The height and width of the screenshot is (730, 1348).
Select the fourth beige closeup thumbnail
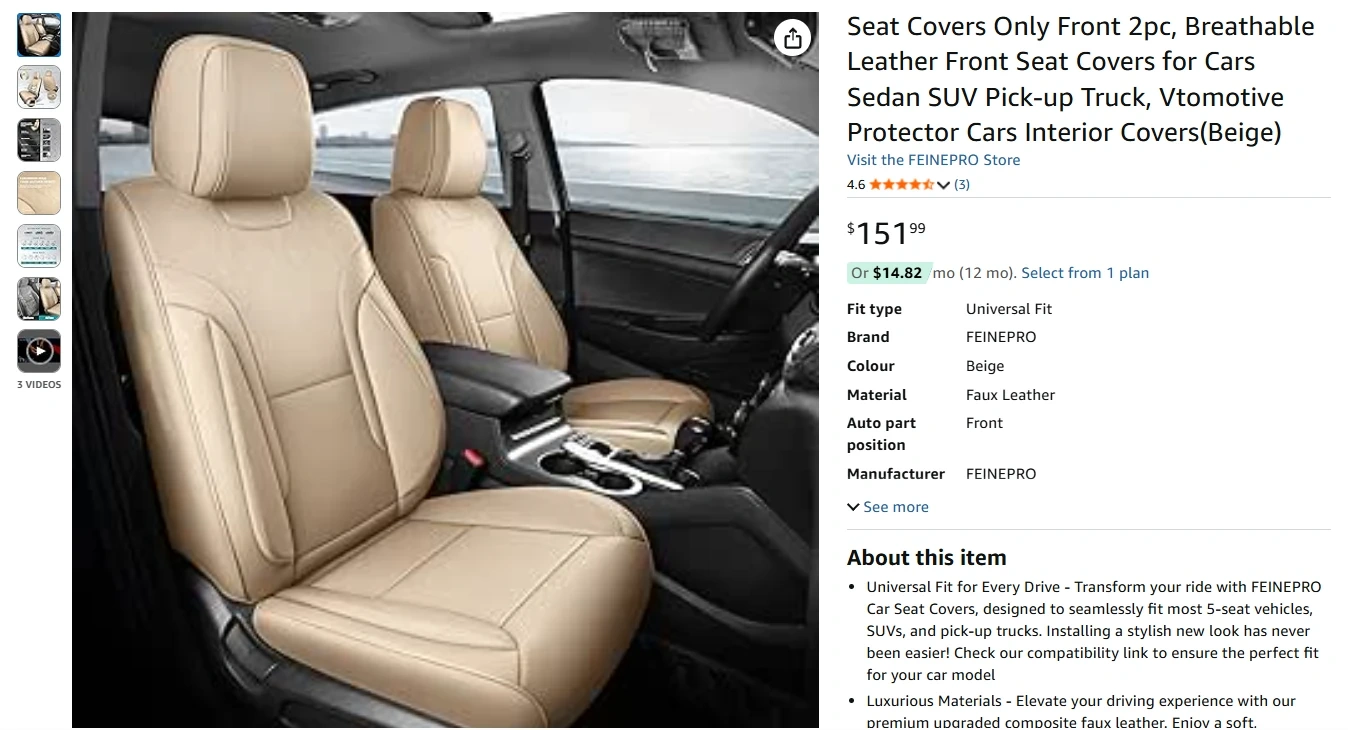[39, 193]
